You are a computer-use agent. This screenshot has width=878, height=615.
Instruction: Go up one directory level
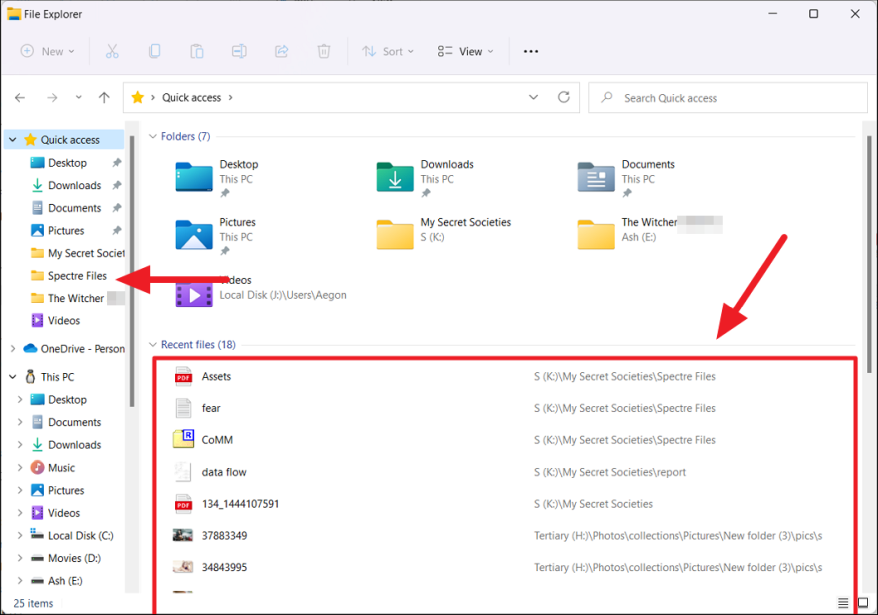(x=104, y=98)
